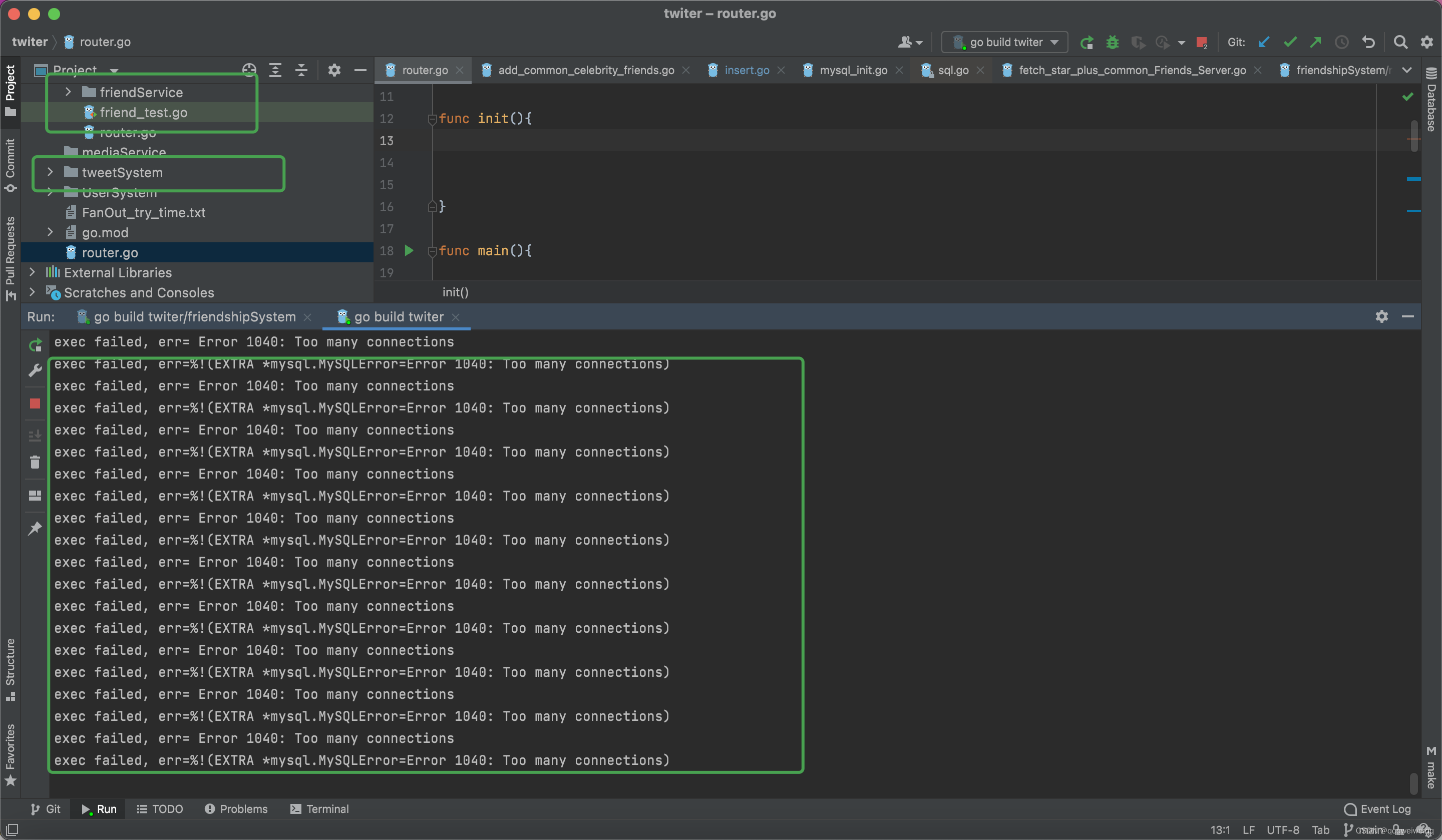Stop the running process

coord(35,404)
